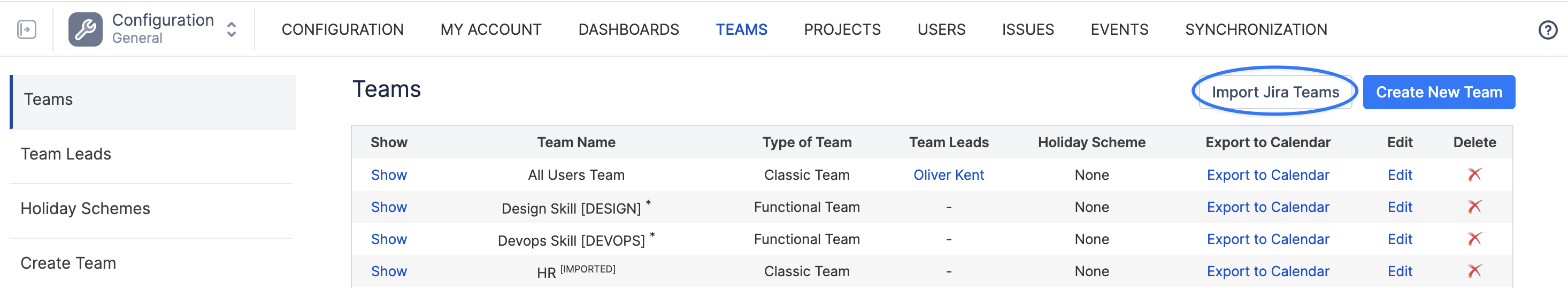Delete the All Users Team row
Image resolution: width=1568 pixels, height=288 pixels.
[x=1474, y=175]
